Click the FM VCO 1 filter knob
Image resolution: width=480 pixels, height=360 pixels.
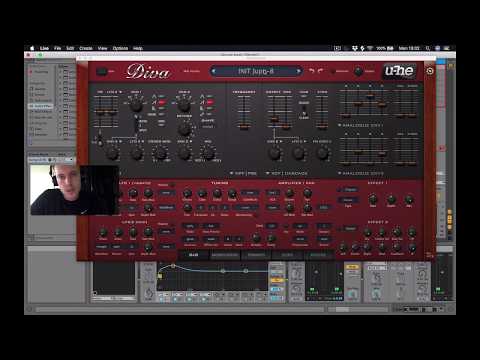coord(322,153)
